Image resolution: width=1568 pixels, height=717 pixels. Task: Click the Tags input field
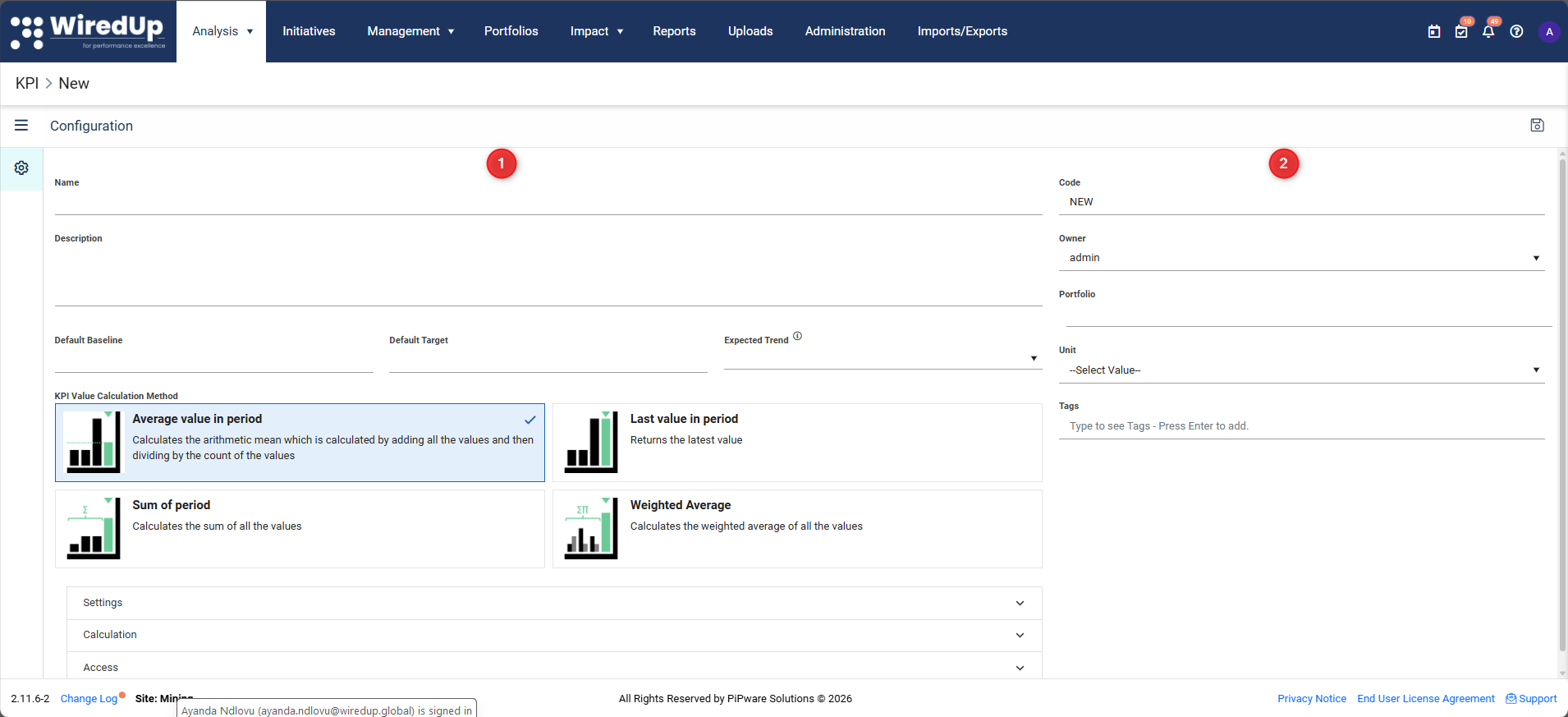click(x=1301, y=426)
